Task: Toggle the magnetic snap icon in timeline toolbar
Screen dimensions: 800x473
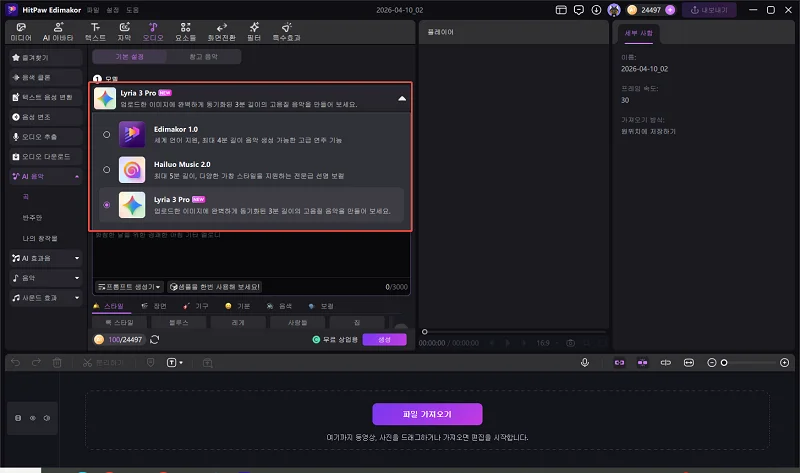Action: [642, 363]
